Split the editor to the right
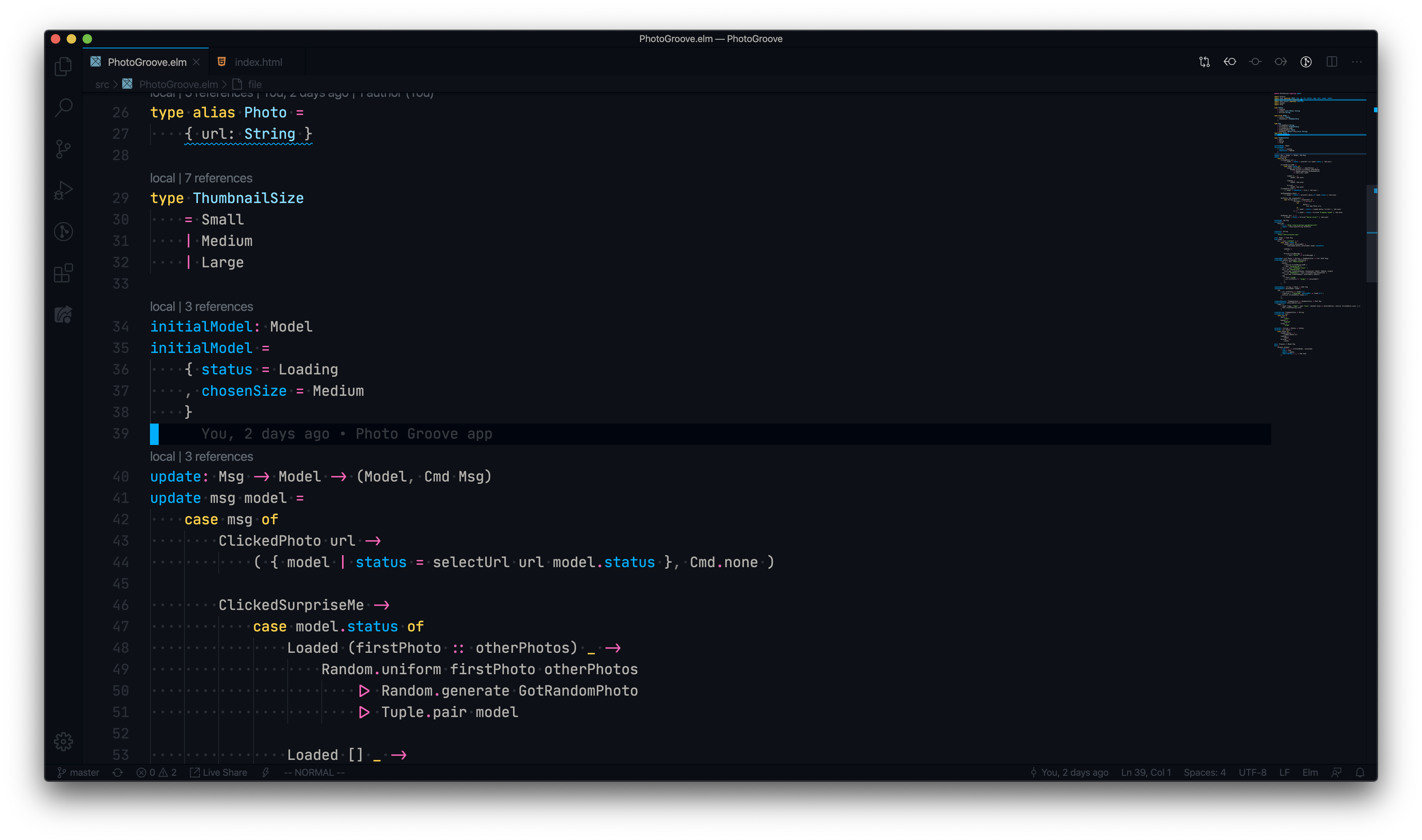 point(1332,62)
